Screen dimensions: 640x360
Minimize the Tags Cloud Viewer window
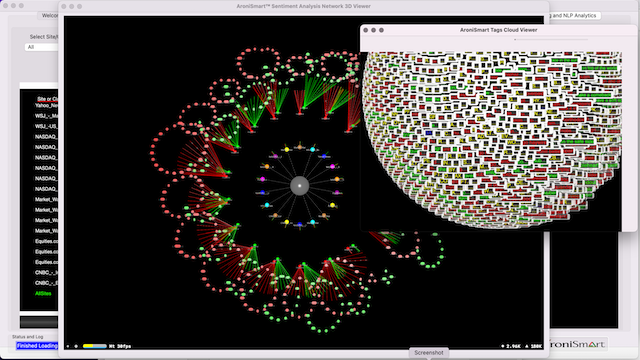point(373,30)
